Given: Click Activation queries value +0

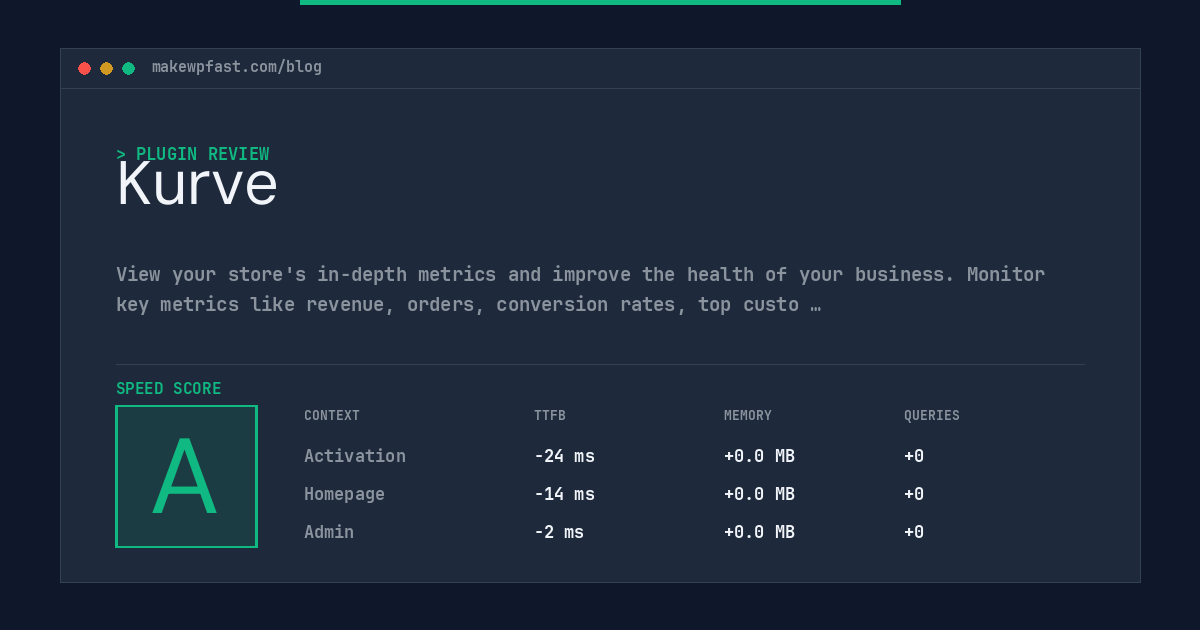Looking at the screenshot, I should pyautogui.click(x=914, y=456).
